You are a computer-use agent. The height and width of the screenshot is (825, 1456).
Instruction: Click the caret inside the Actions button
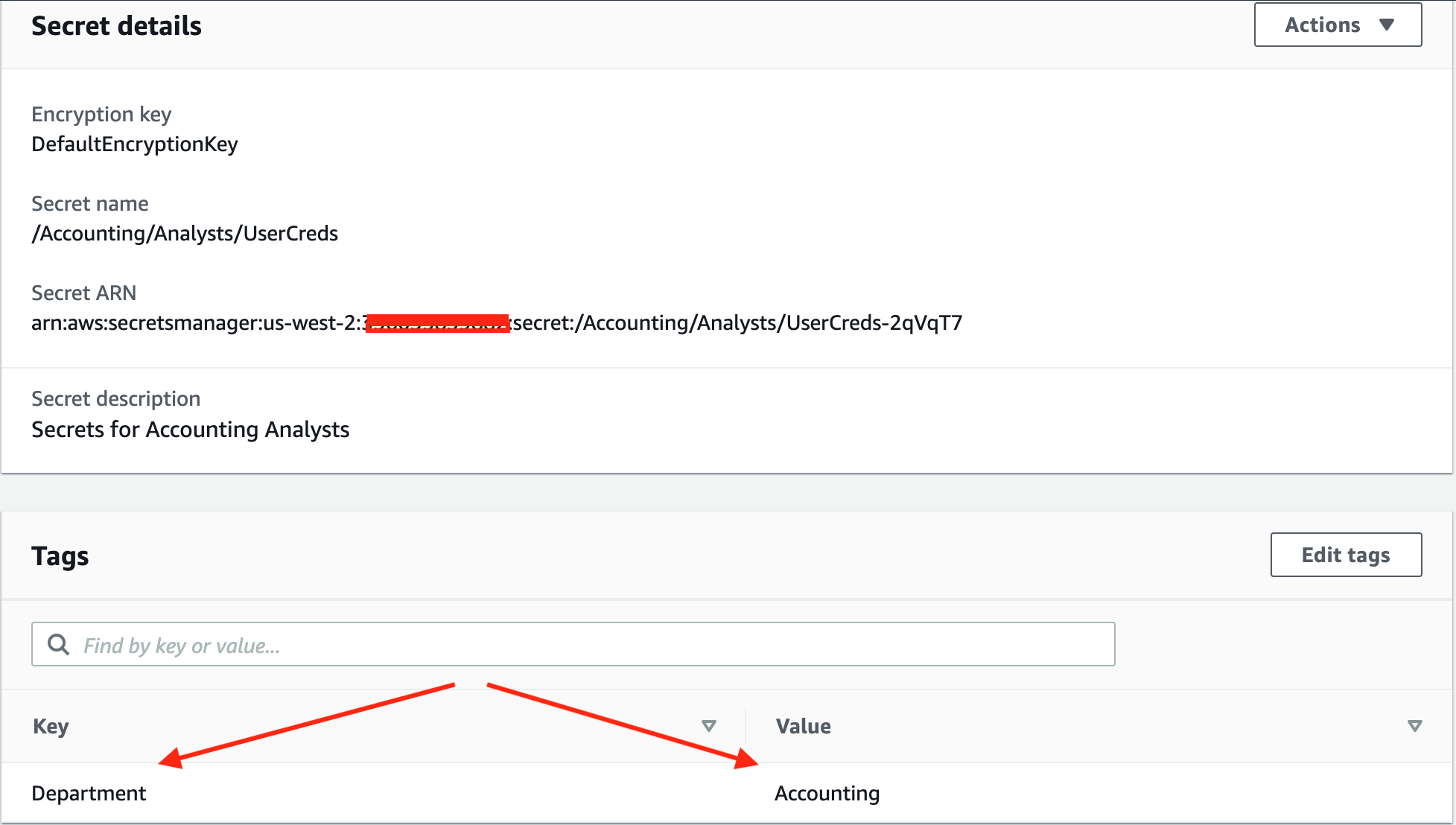coord(1388,24)
